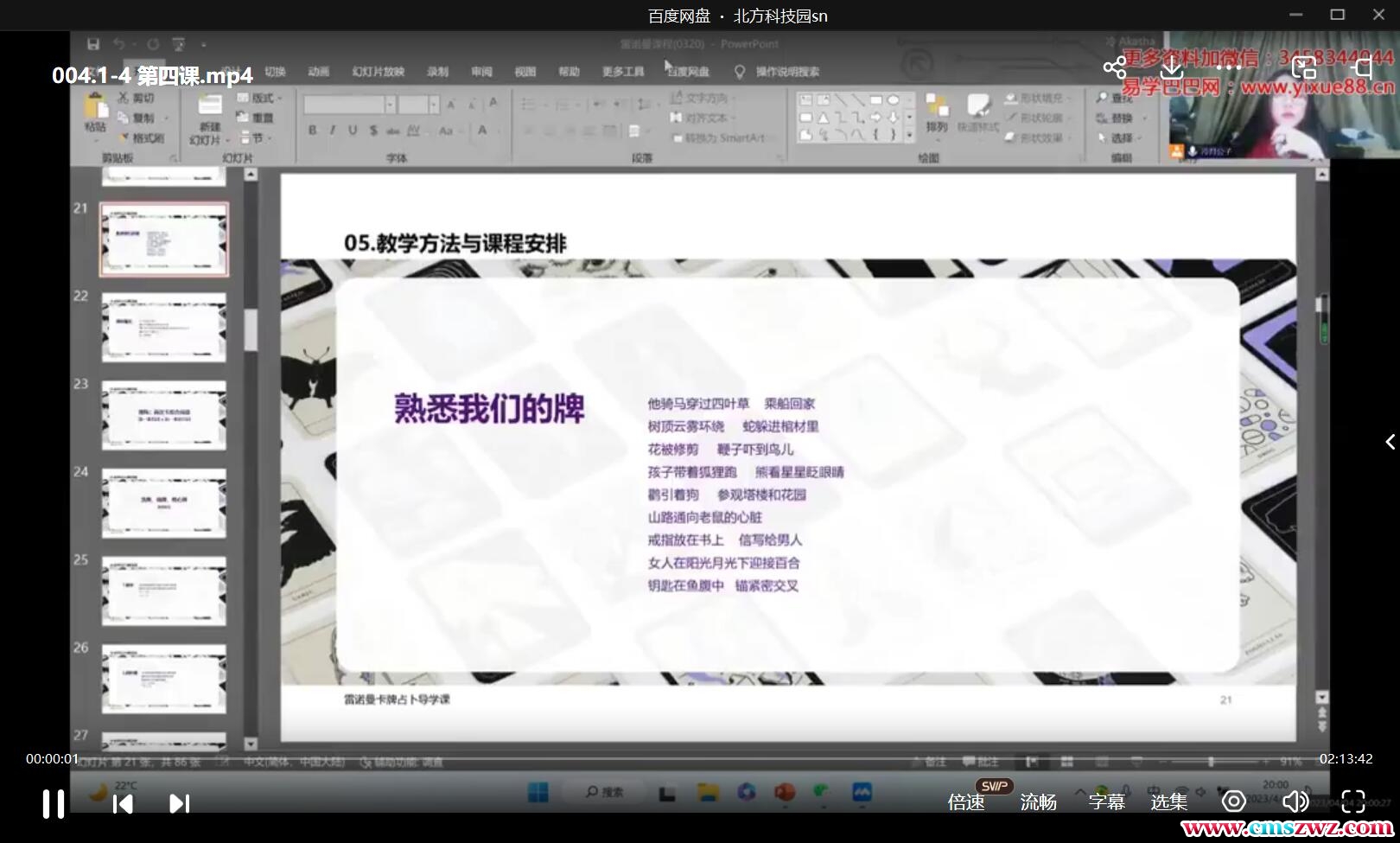
Task: Open the player settings ring icon
Action: pos(1233,801)
